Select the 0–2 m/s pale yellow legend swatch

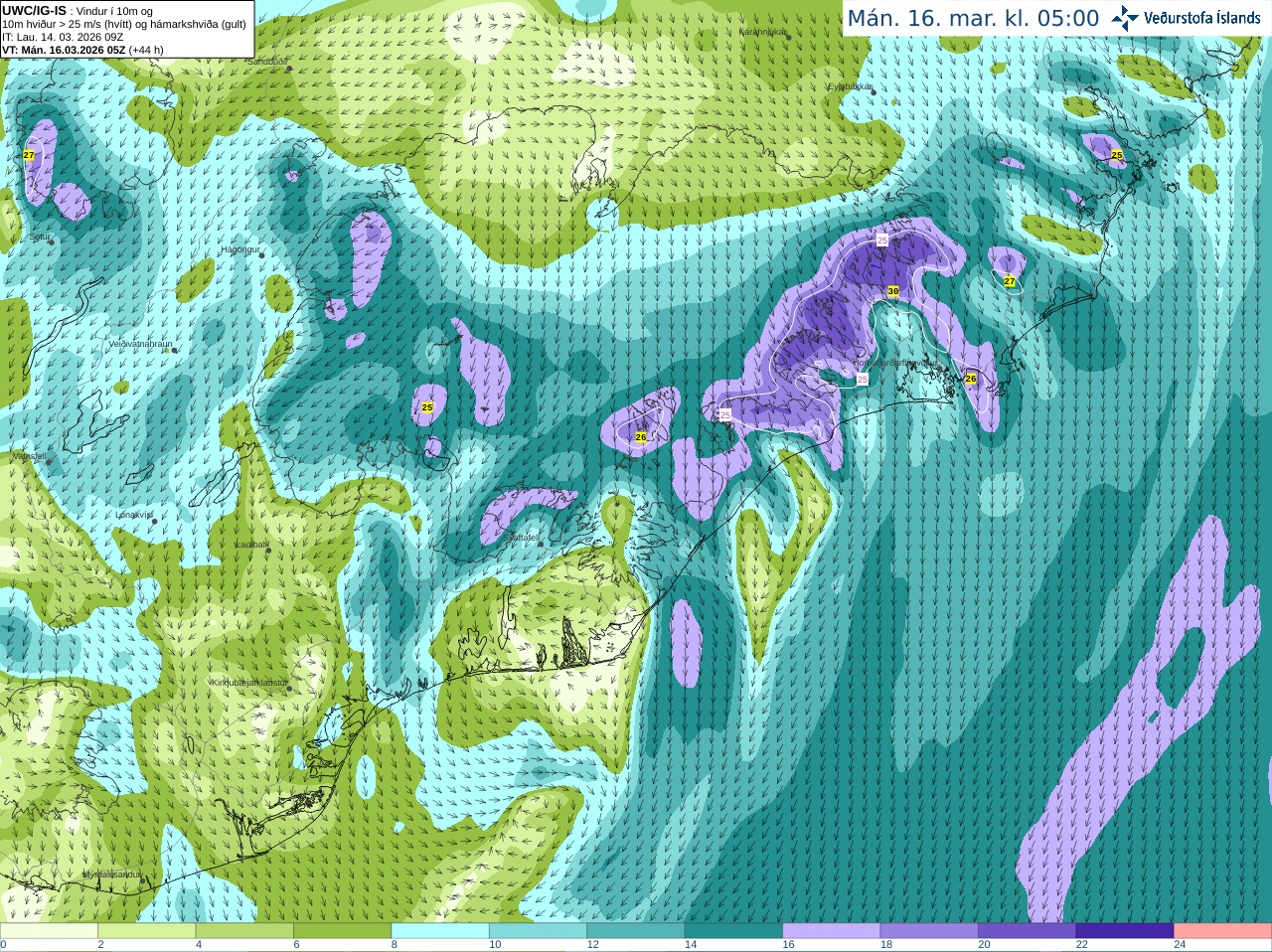(49, 930)
